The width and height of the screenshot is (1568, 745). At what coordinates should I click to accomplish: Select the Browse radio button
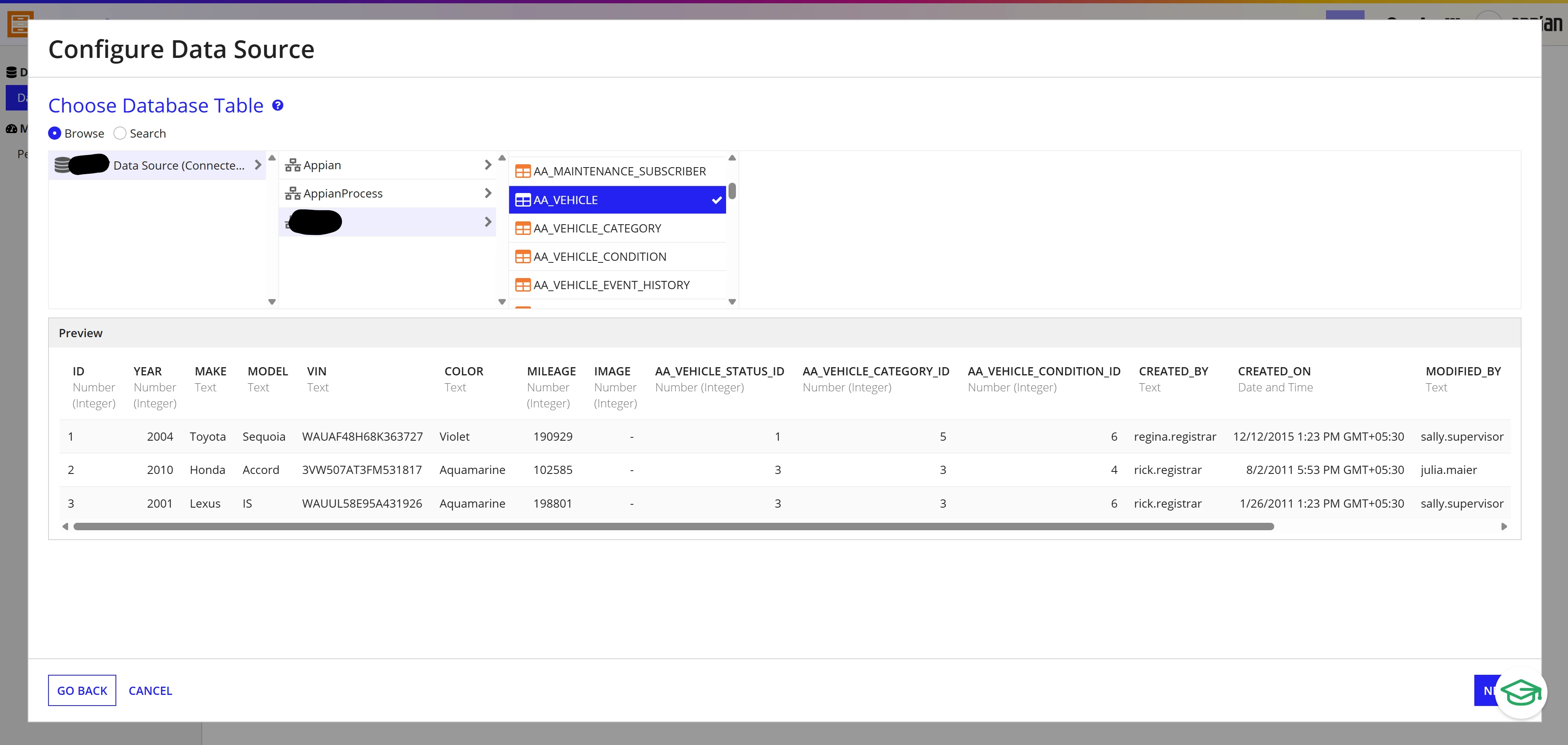[55, 133]
